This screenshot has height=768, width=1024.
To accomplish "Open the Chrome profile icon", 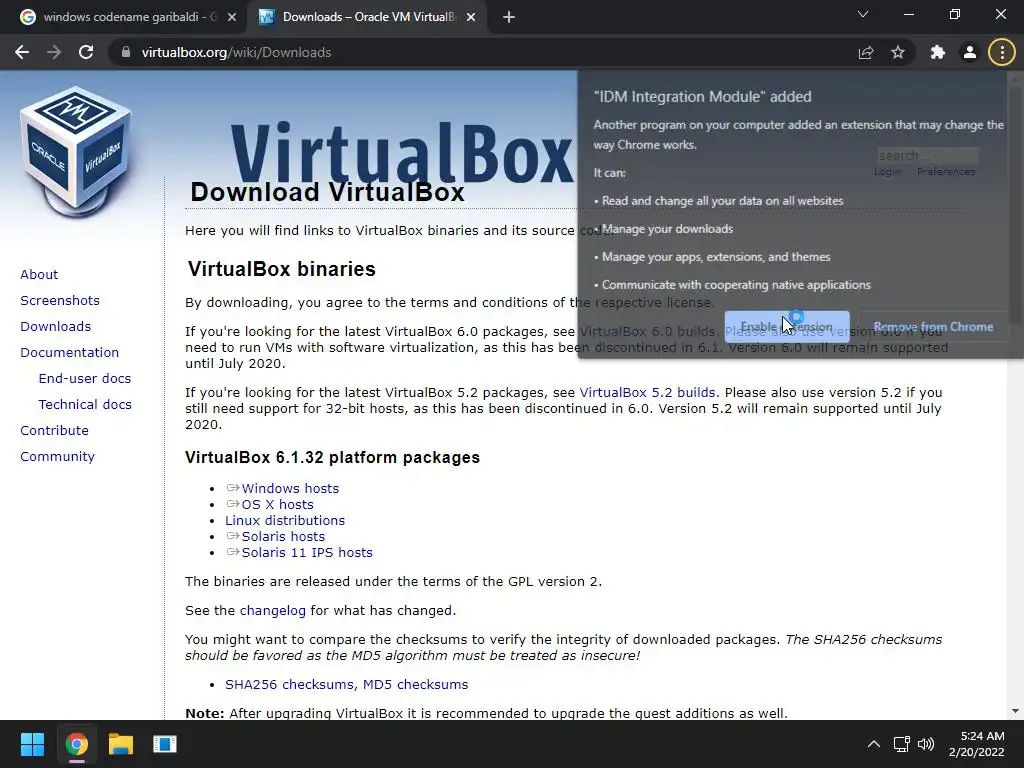I will tap(970, 52).
